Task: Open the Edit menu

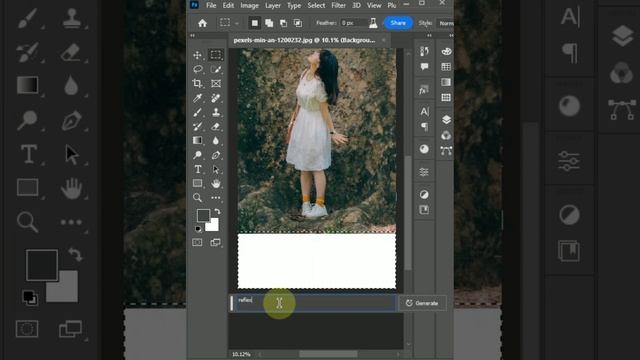Action: (x=228, y=5)
